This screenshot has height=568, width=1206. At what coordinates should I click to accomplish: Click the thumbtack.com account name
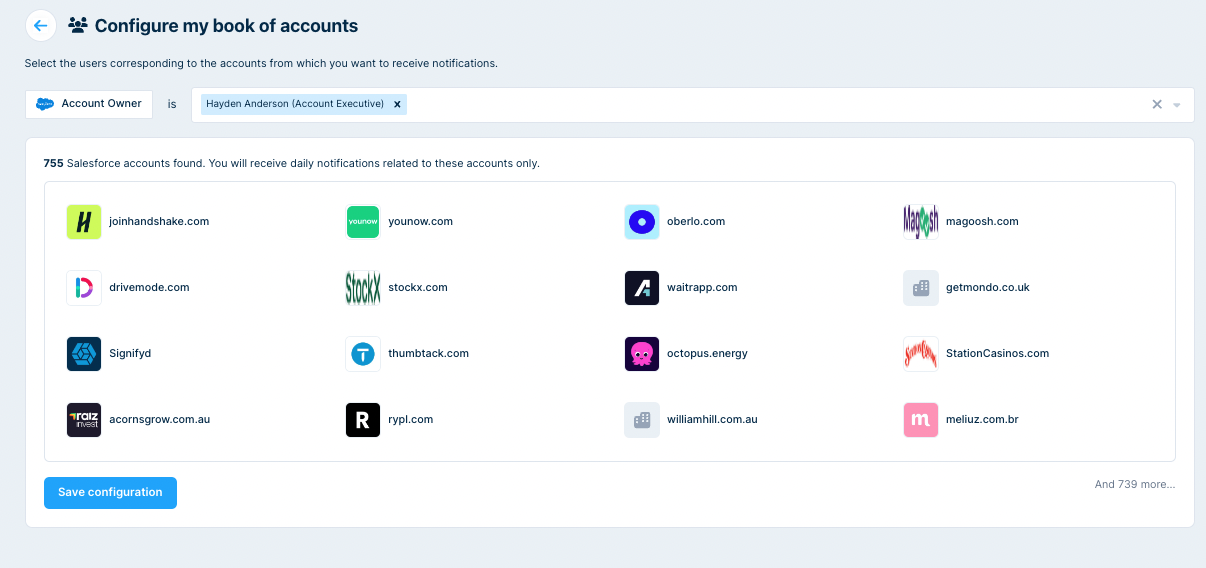tap(428, 354)
